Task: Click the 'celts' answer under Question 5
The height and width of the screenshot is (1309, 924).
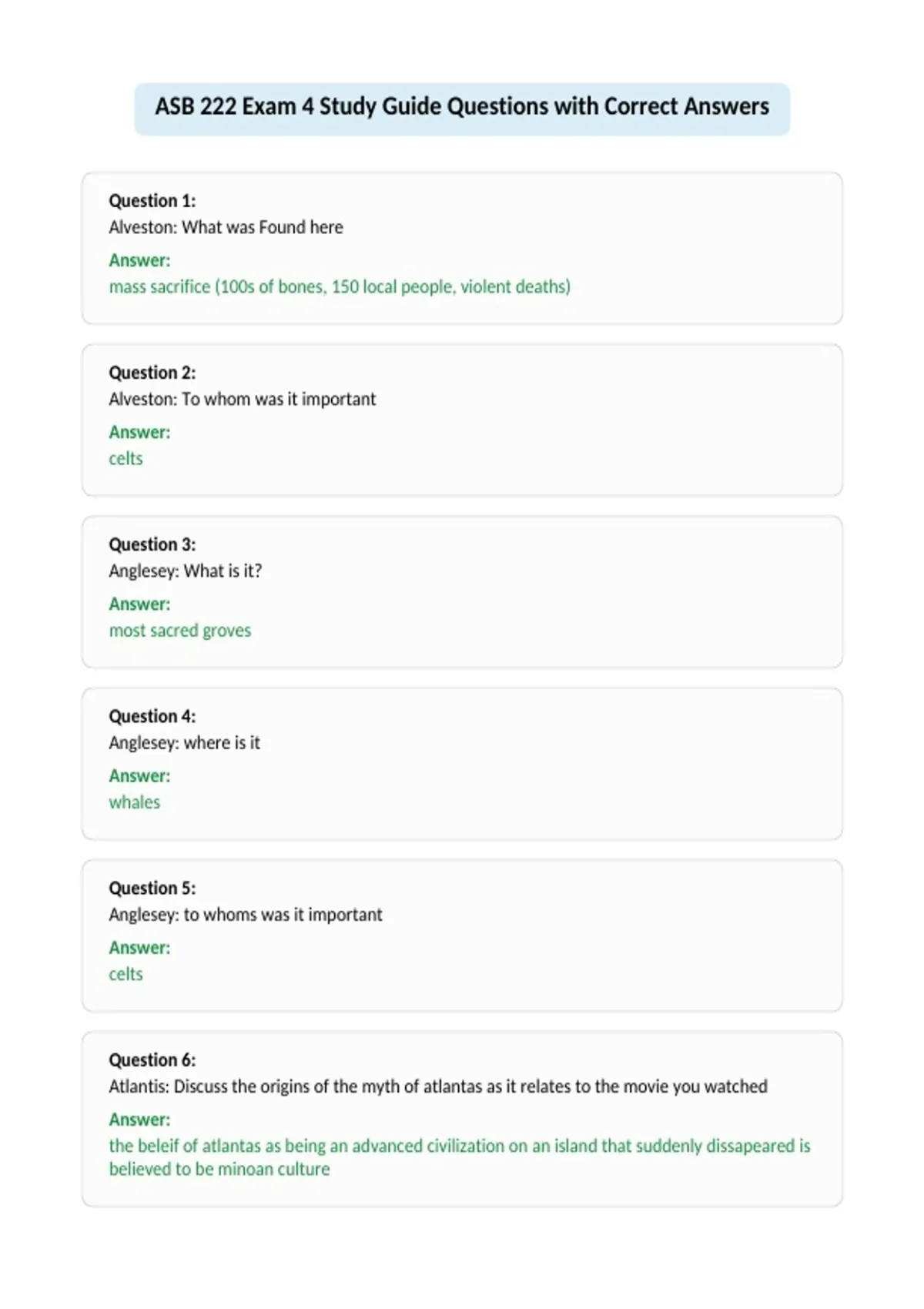Action: click(126, 974)
